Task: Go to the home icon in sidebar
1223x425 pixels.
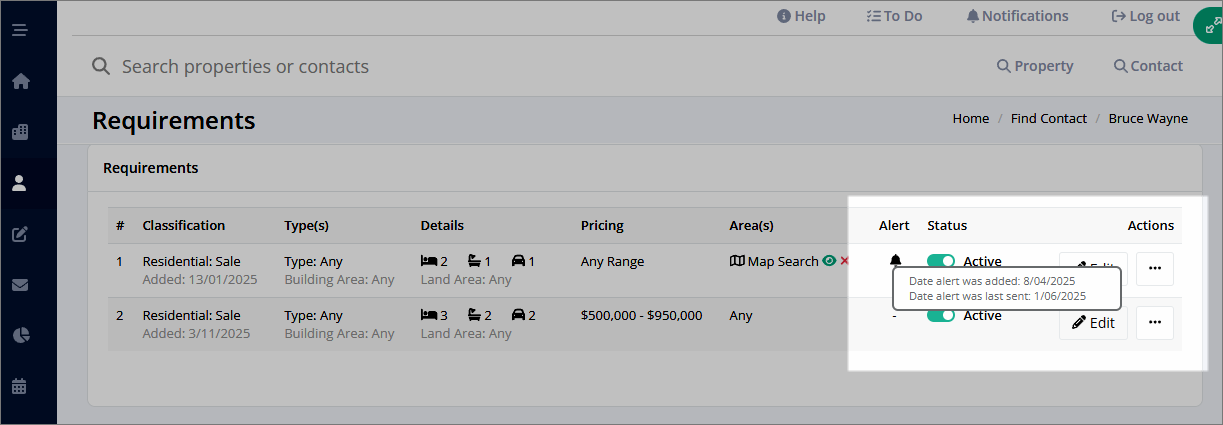Action: click(19, 81)
